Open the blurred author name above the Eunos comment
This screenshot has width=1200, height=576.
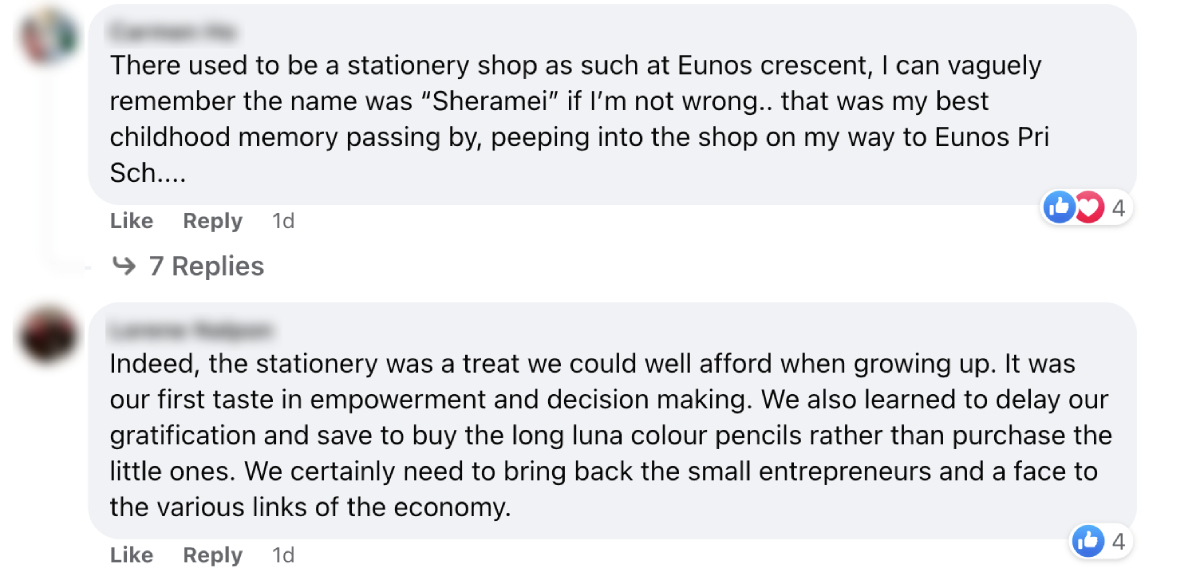173,33
